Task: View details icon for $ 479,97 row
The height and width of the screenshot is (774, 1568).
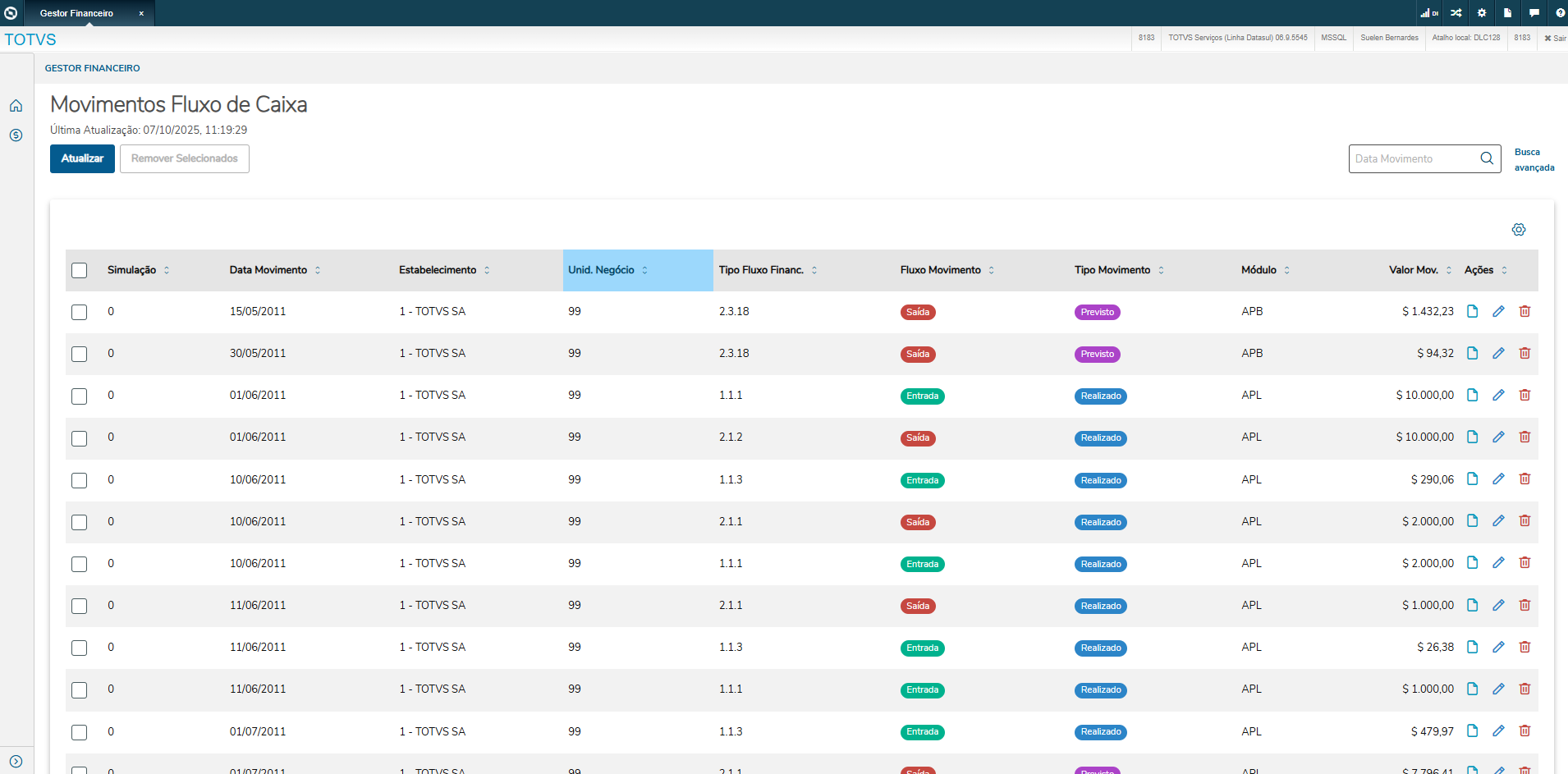Action: [x=1473, y=731]
